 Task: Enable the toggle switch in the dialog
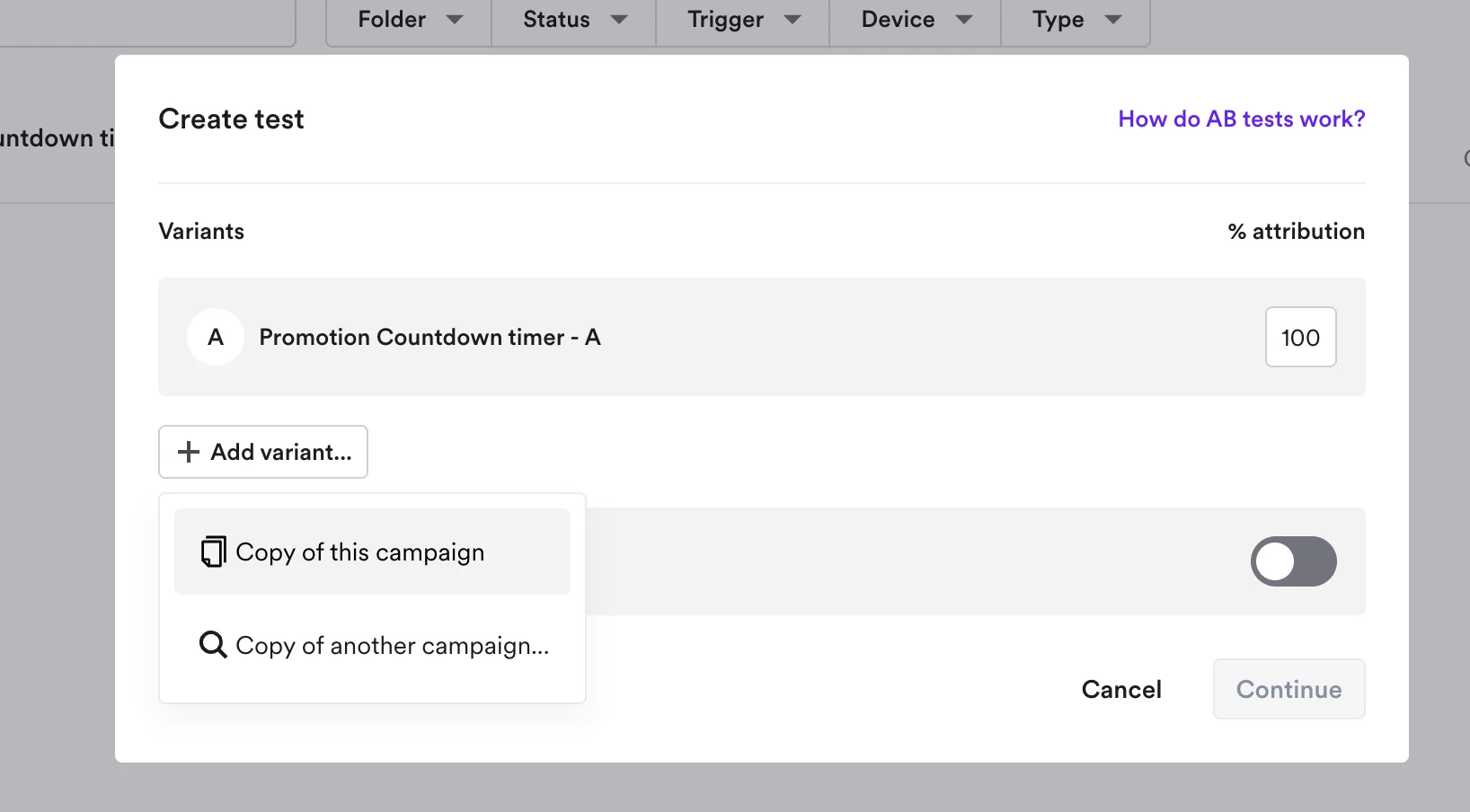1293,561
